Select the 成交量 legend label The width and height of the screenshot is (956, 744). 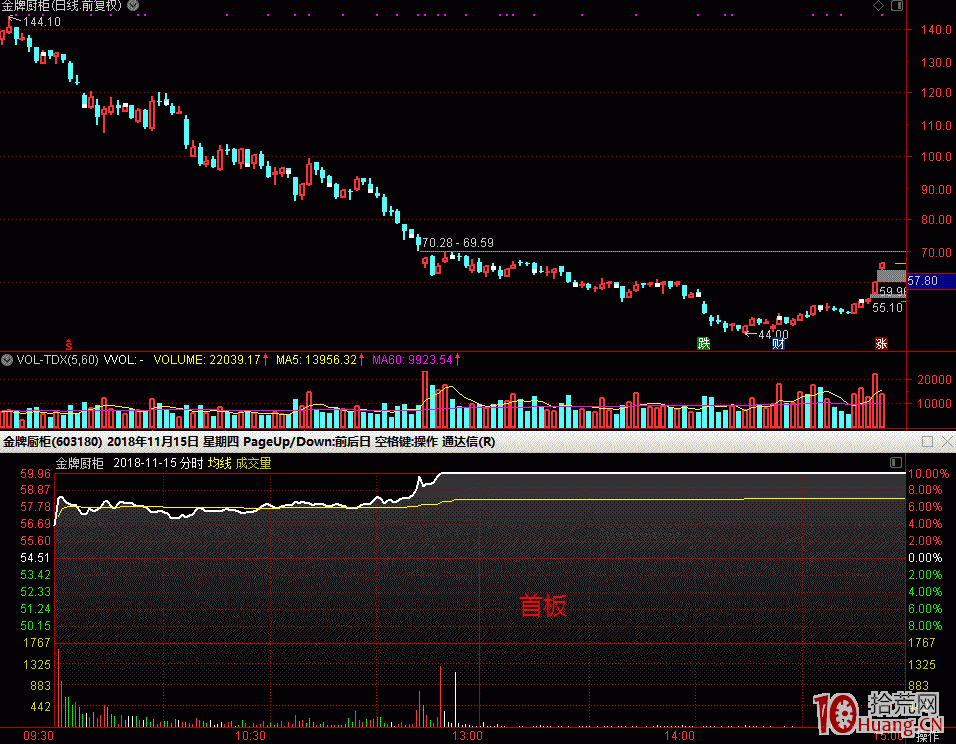(x=253, y=464)
